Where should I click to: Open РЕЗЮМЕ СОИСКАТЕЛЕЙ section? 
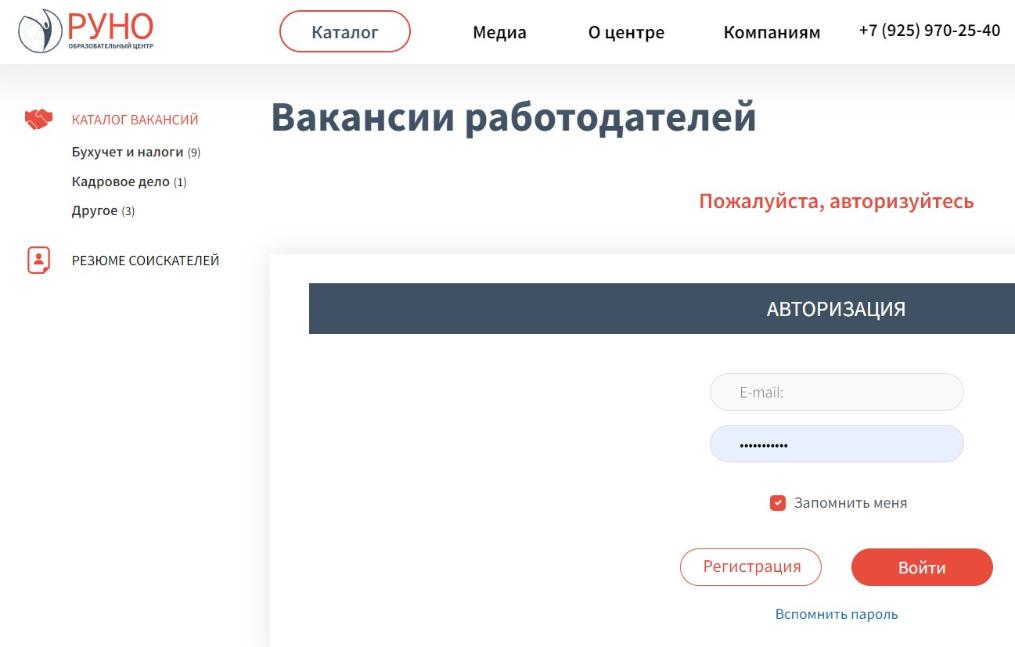click(x=145, y=261)
